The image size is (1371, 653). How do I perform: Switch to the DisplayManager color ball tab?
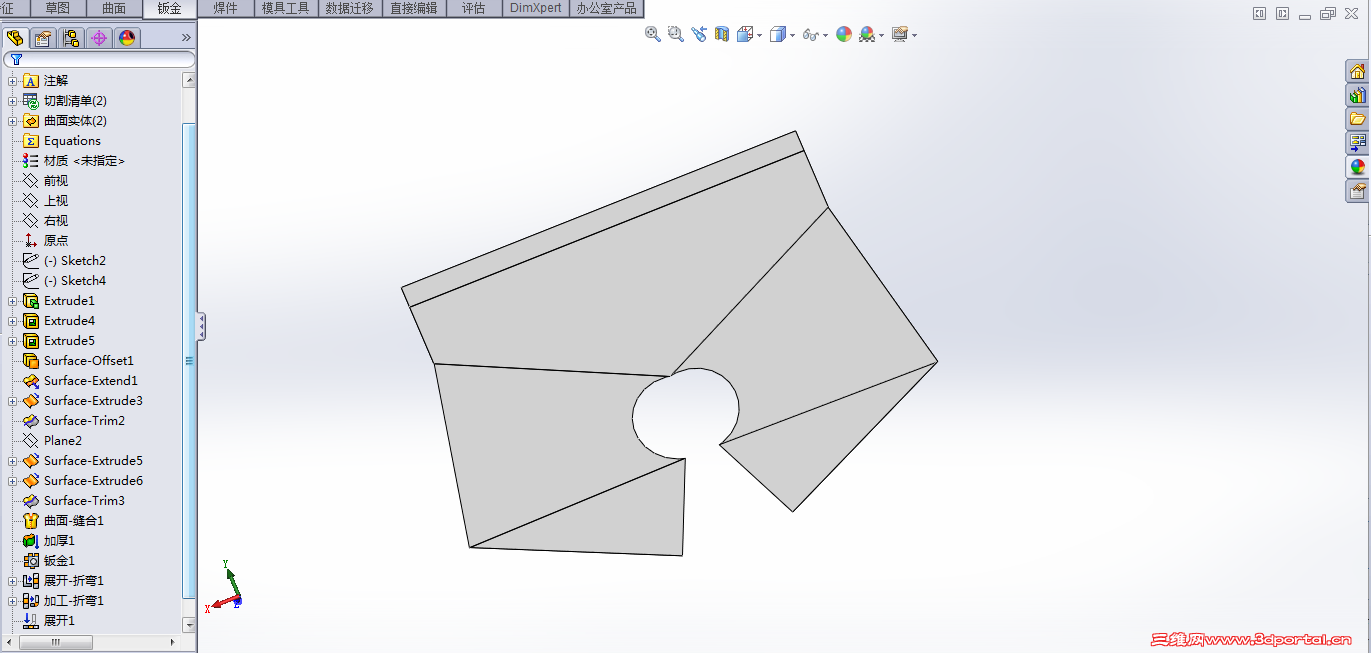point(127,38)
